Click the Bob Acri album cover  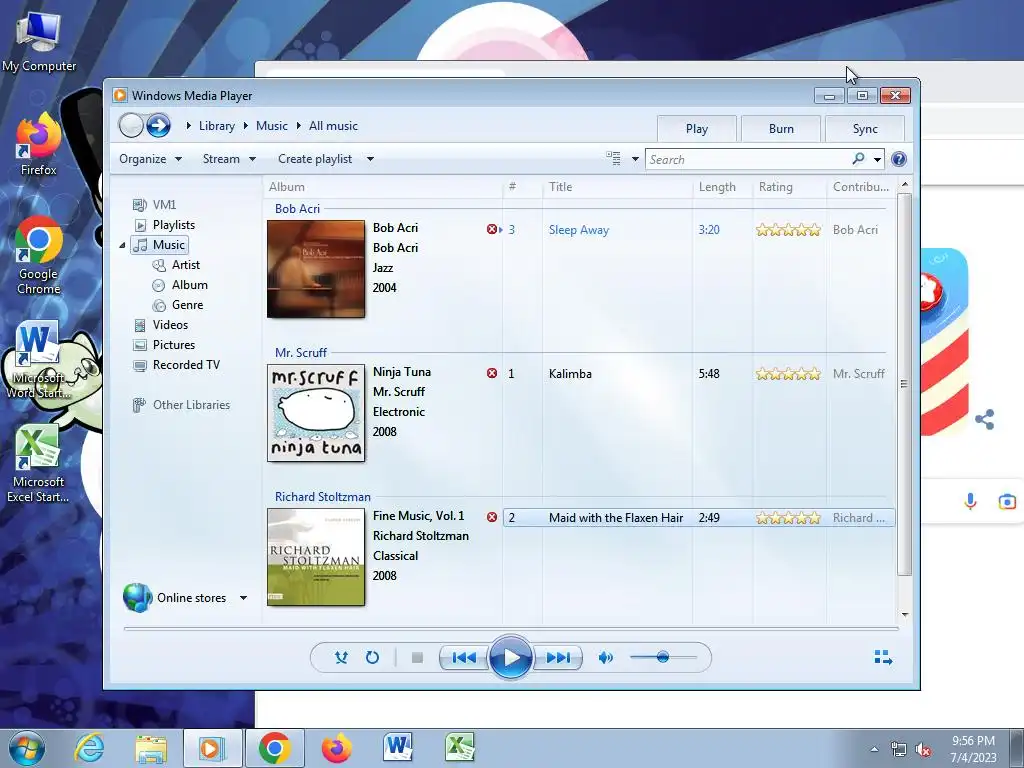316,269
